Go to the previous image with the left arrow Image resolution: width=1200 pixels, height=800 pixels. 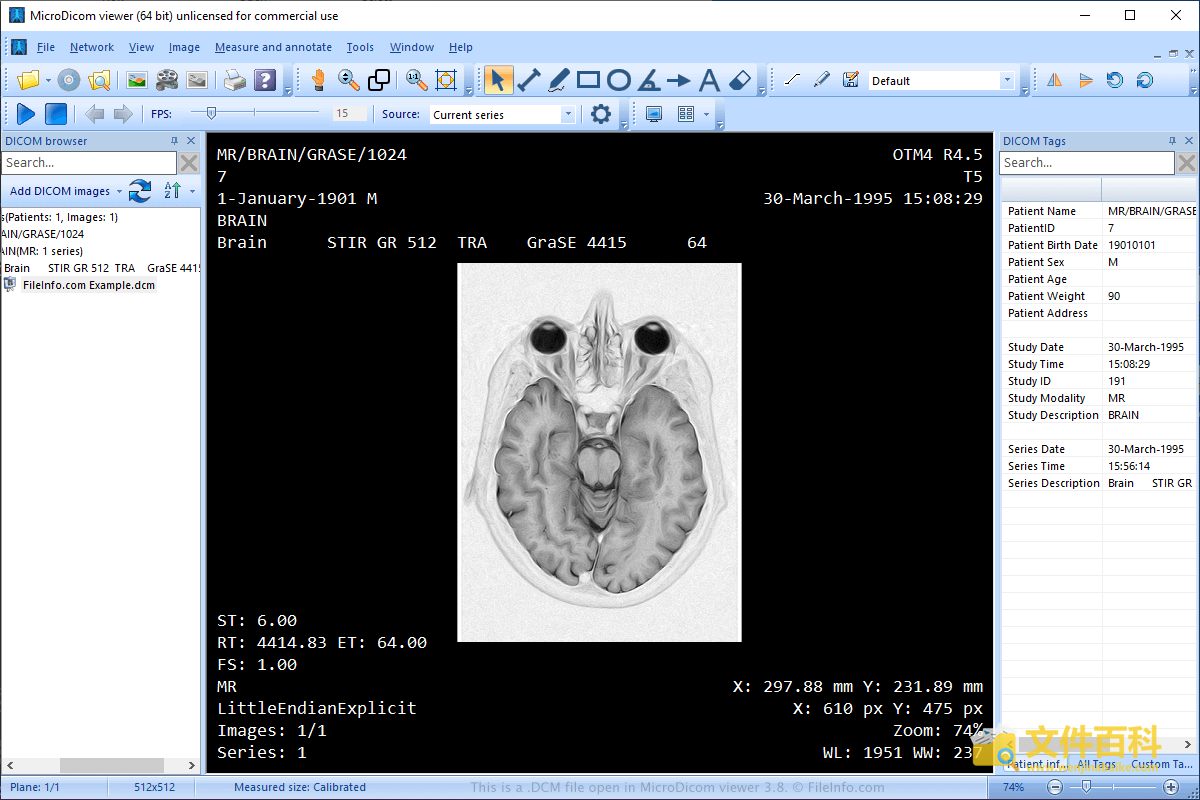[x=94, y=114]
